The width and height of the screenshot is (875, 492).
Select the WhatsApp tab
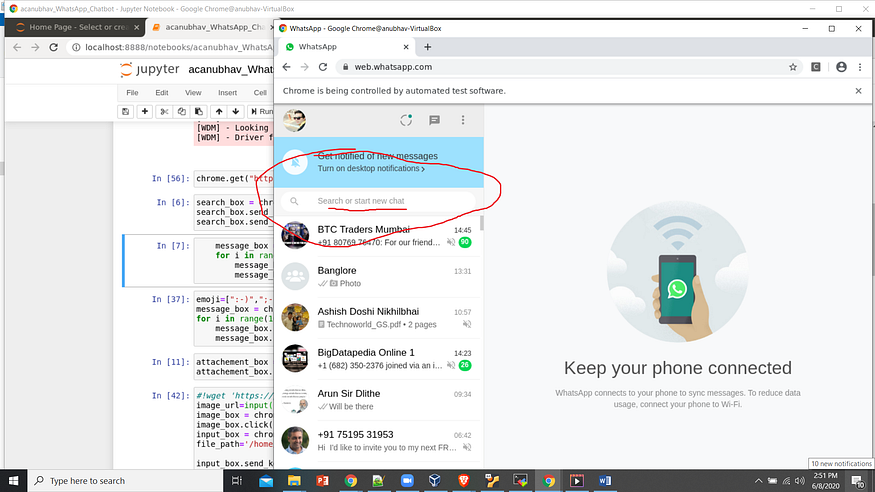(346, 47)
